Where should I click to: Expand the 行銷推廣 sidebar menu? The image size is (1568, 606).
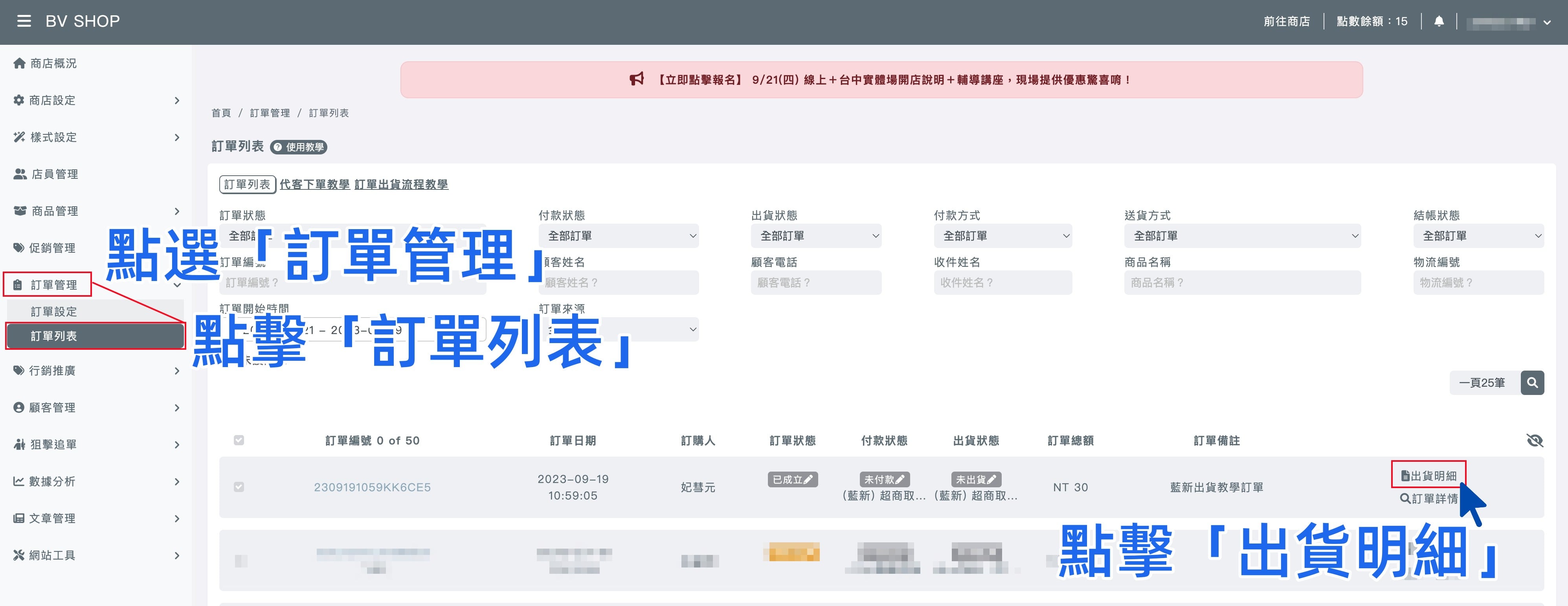coord(96,371)
